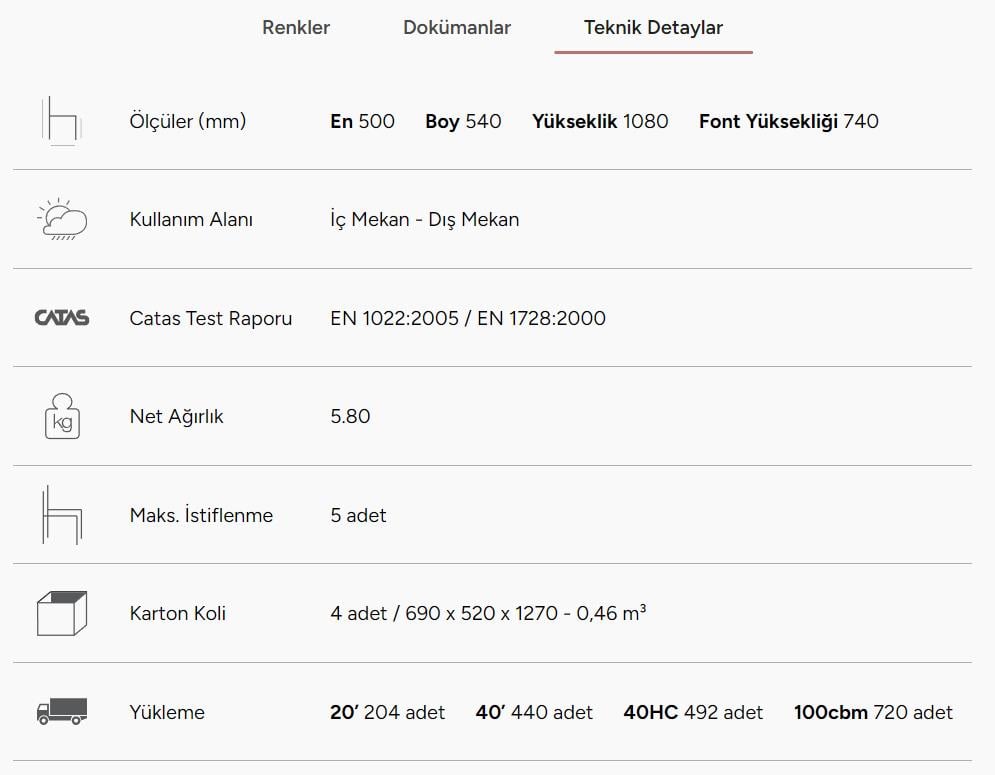The image size is (995, 775).
Task: Click the Net Ağırlık 5.80 value
Action: coord(350,416)
